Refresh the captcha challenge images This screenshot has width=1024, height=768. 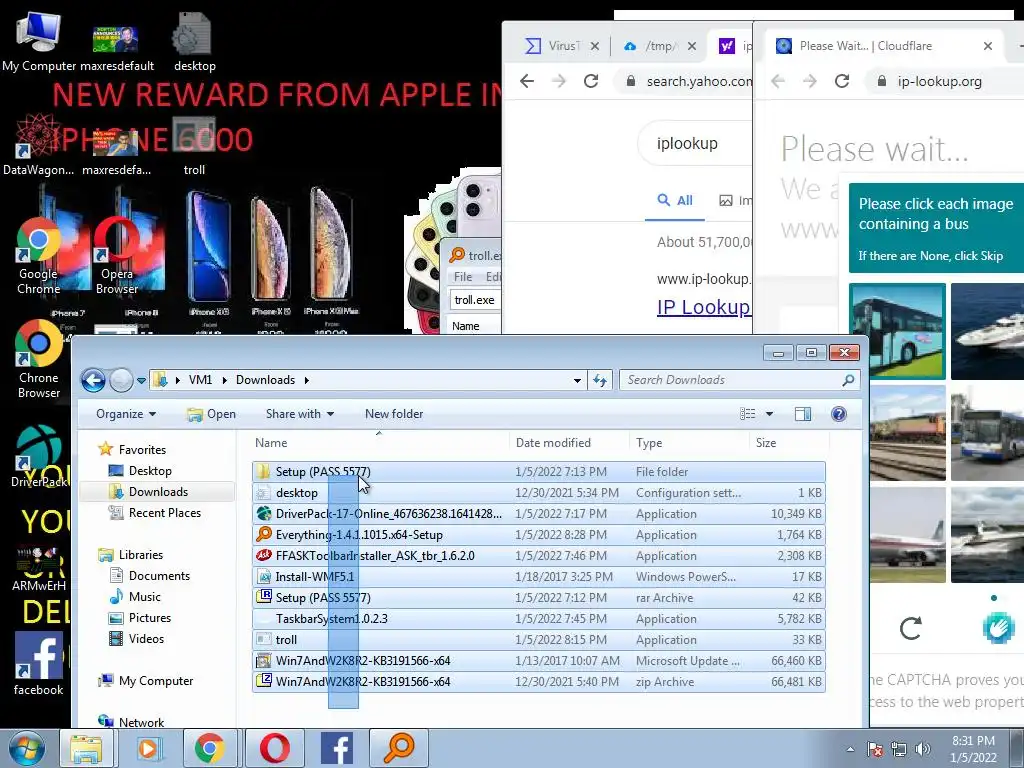point(910,628)
